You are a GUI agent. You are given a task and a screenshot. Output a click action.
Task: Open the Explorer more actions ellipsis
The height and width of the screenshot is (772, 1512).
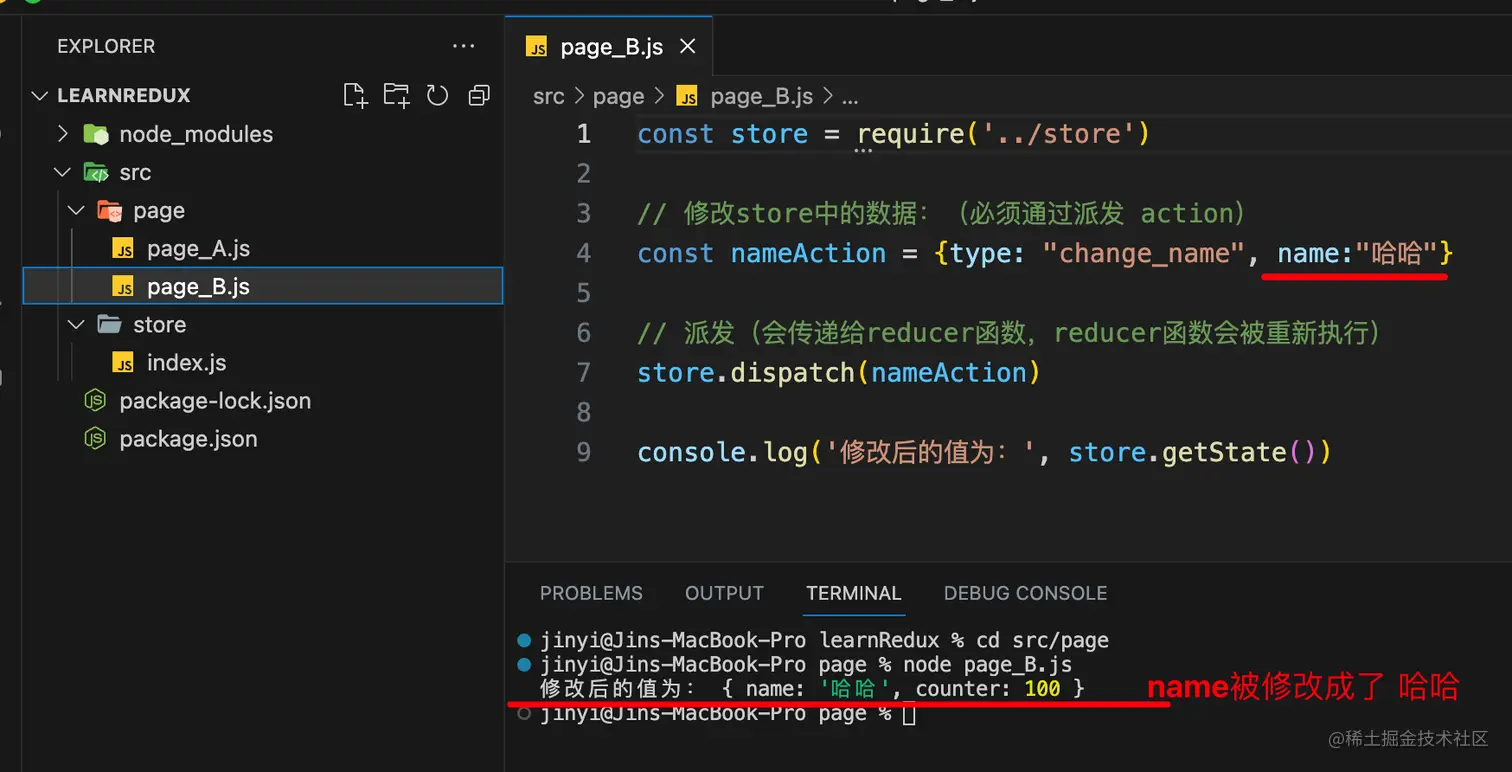pos(464,46)
